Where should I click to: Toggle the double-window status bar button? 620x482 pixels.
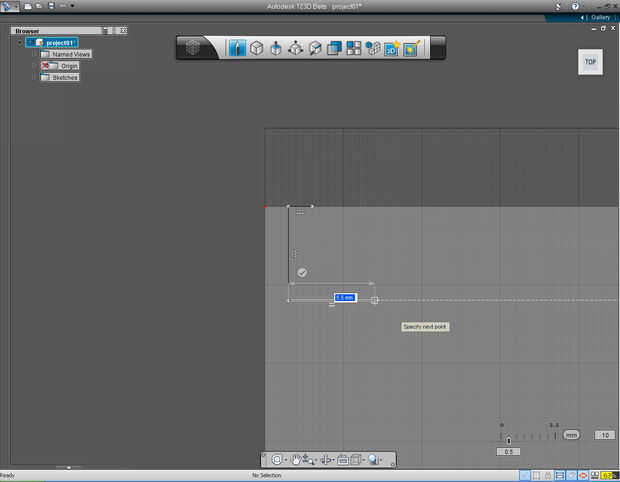(595, 475)
